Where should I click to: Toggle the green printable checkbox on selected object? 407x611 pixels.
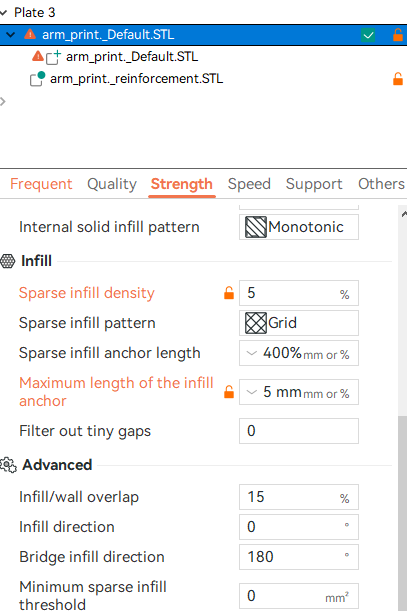click(368, 35)
